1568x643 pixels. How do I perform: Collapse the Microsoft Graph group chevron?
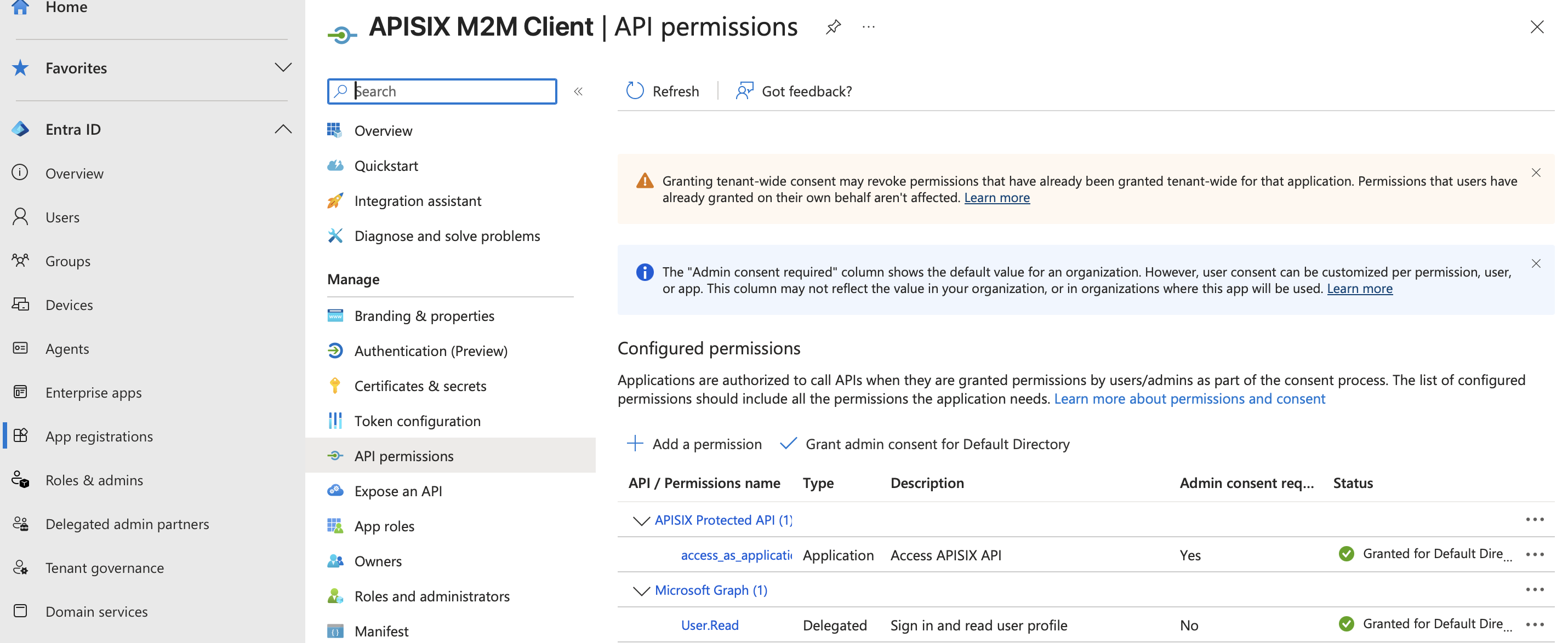[x=641, y=590]
